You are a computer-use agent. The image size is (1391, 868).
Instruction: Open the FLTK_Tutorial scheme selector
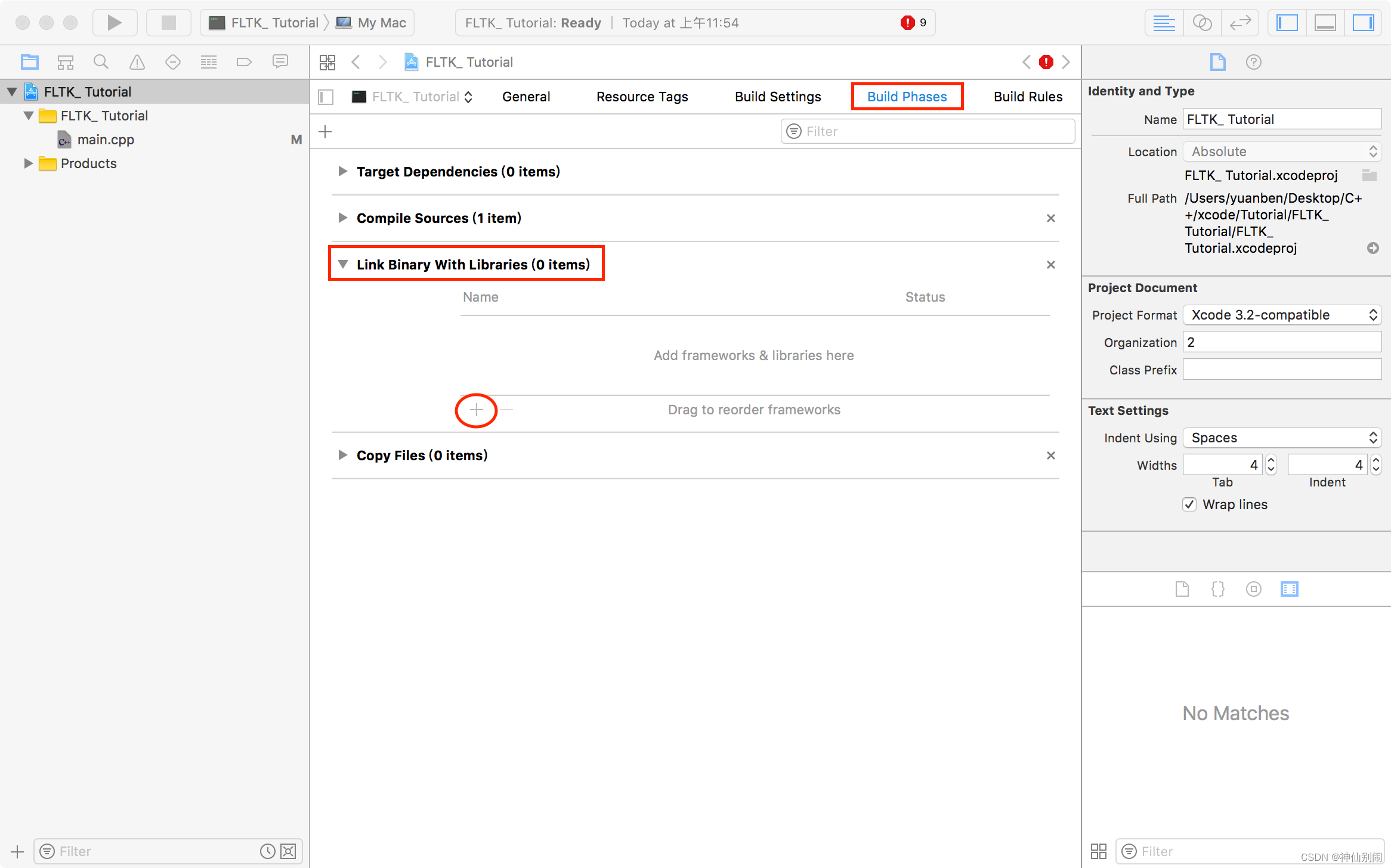264,23
